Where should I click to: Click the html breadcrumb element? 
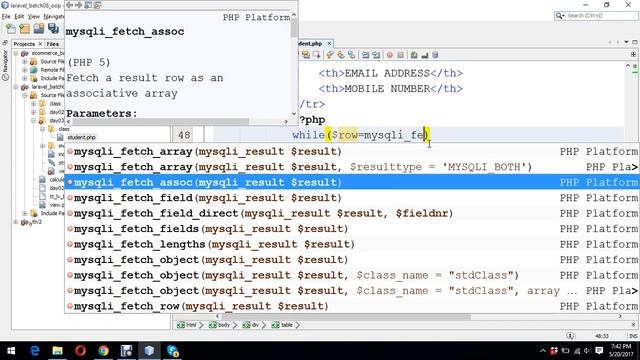point(187,325)
